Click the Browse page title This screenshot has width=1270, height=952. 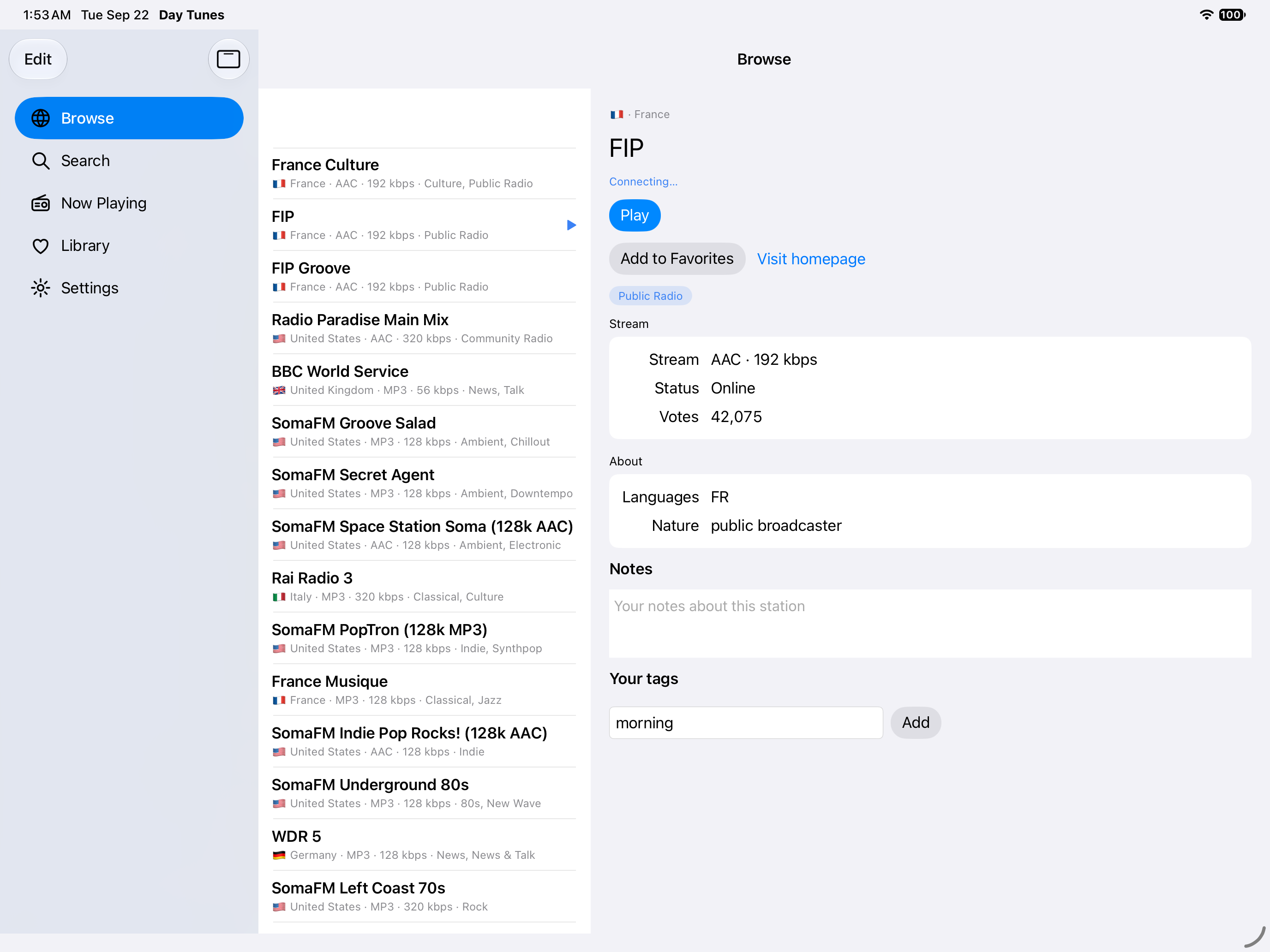tap(764, 59)
